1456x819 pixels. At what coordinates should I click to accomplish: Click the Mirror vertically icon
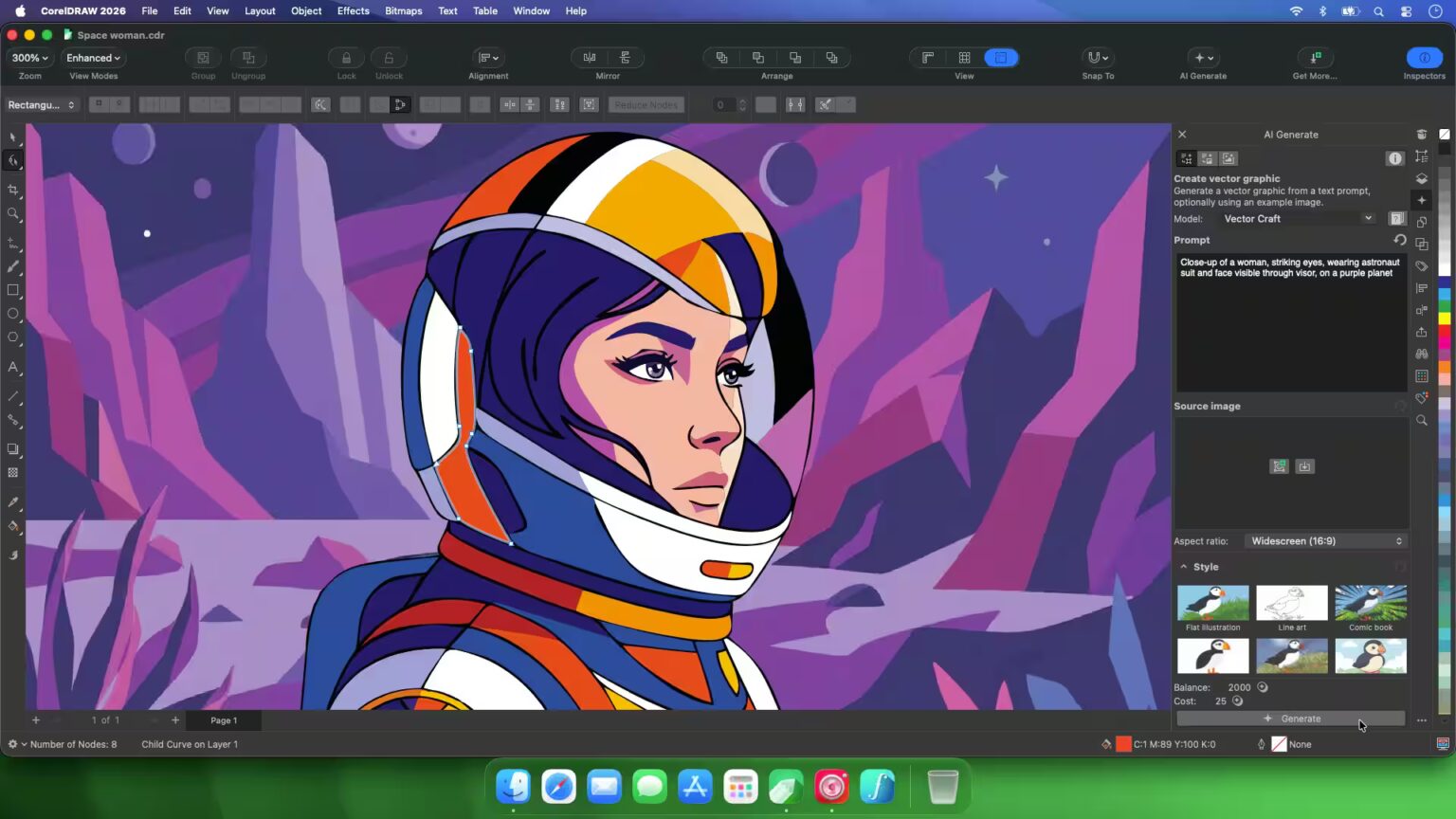click(x=626, y=58)
